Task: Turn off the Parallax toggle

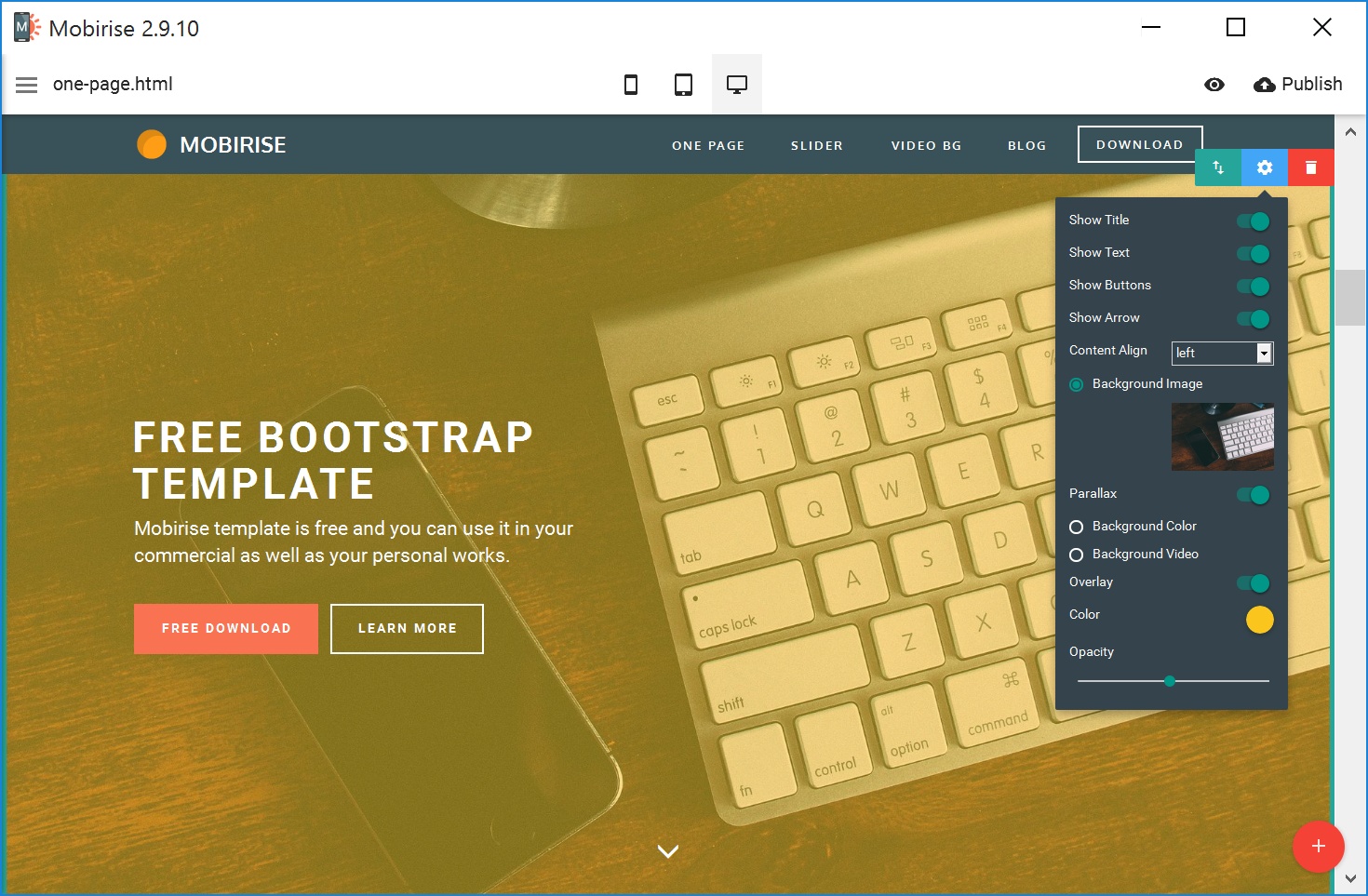Action: pos(1254,495)
